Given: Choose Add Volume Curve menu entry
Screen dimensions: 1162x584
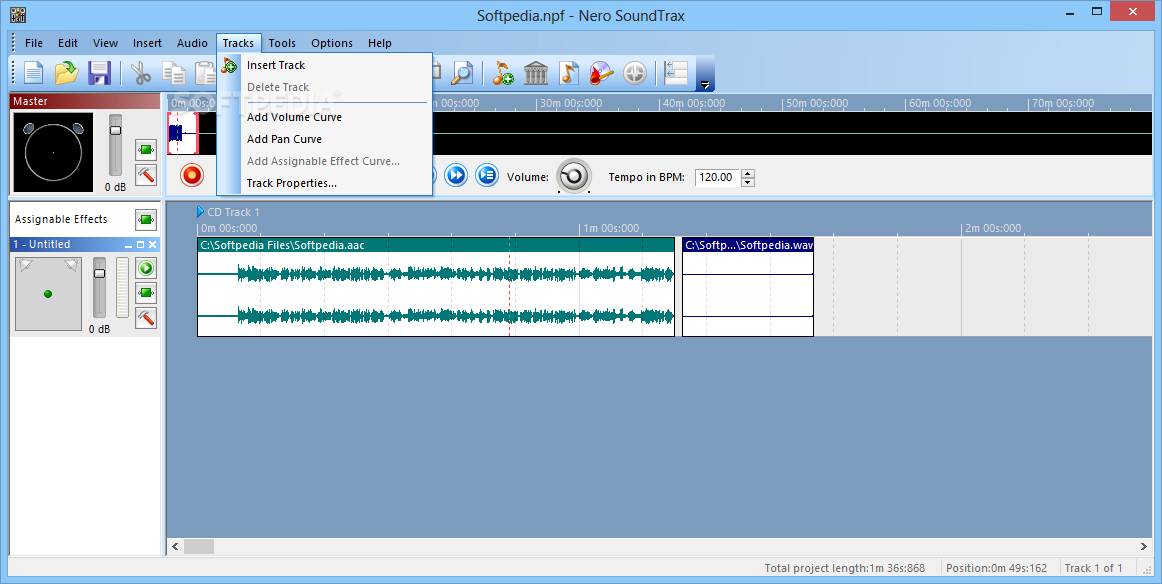Looking at the screenshot, I should click(x=325, y=117).
